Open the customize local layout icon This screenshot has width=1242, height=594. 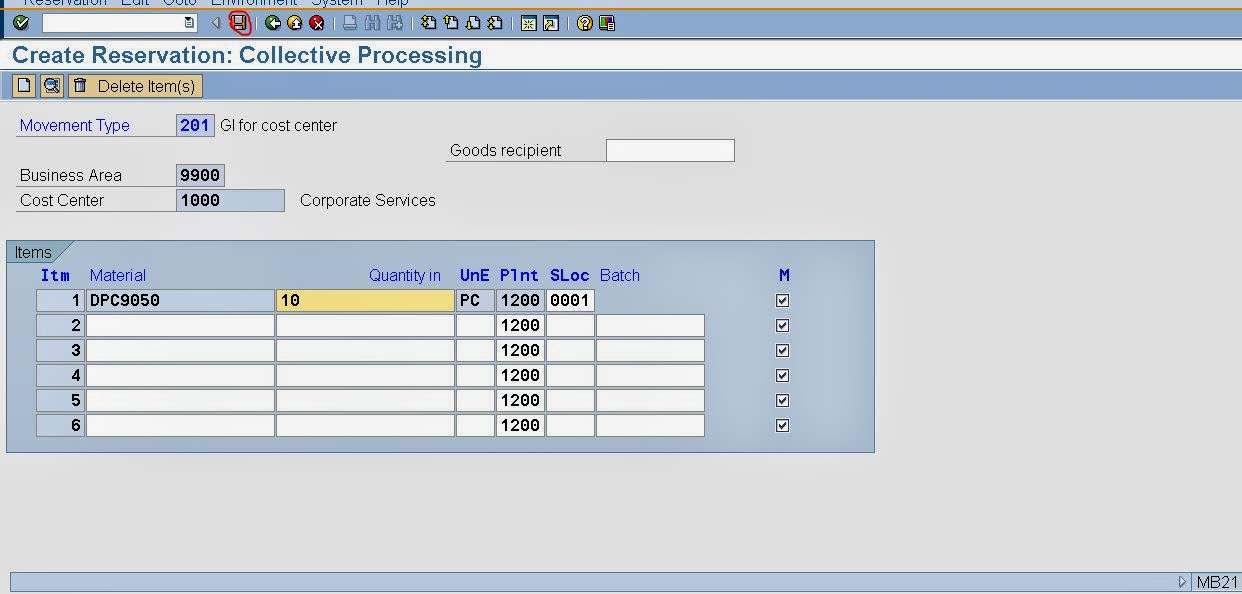(x=605, y=24)
